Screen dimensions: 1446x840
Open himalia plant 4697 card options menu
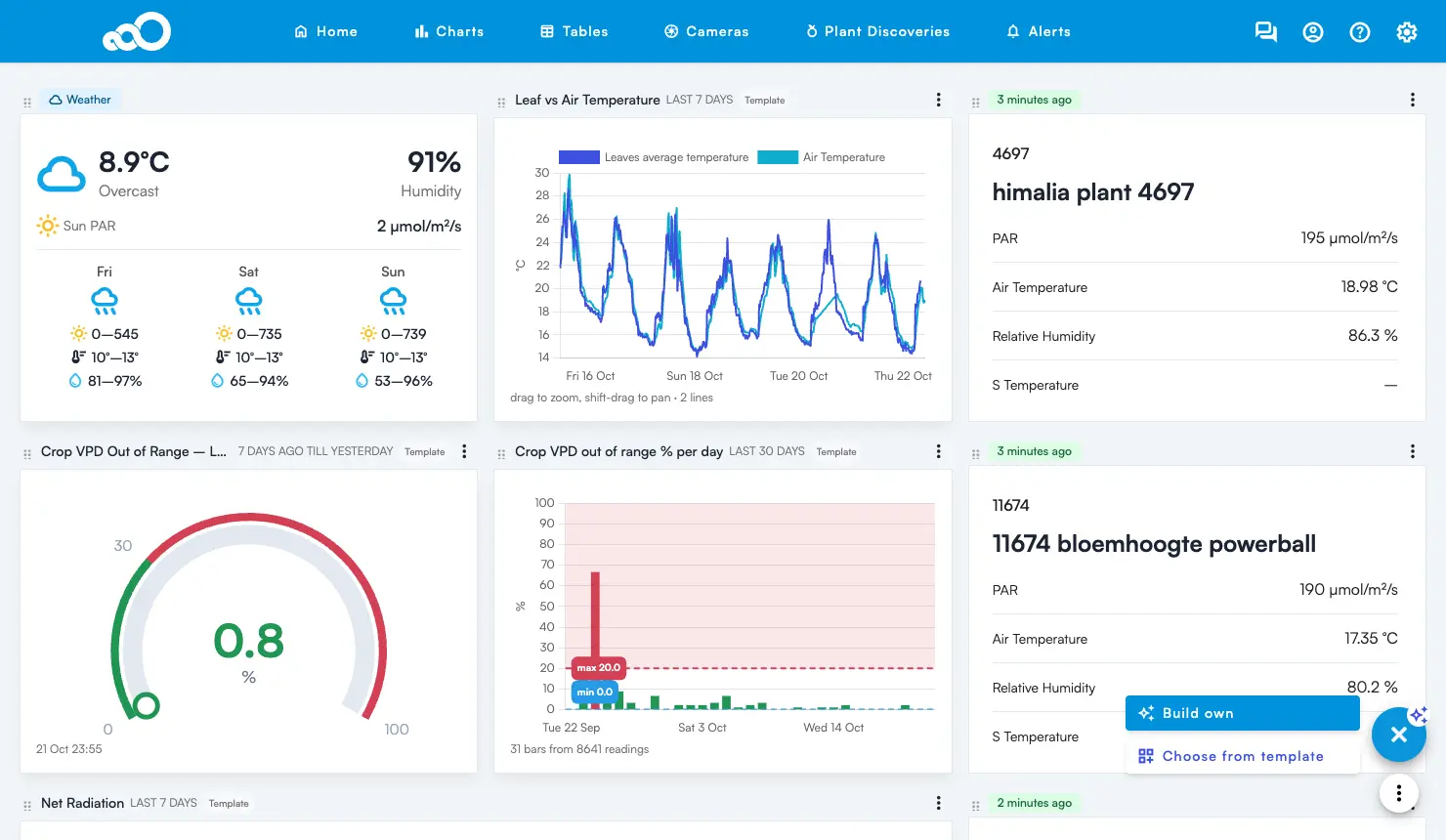point(1413,100)
